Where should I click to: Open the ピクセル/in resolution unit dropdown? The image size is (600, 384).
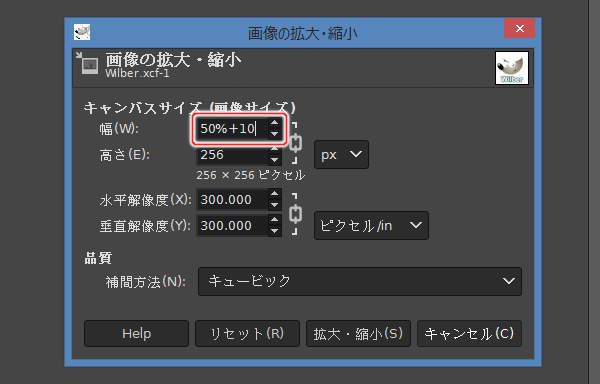click(x=371, y=226)
